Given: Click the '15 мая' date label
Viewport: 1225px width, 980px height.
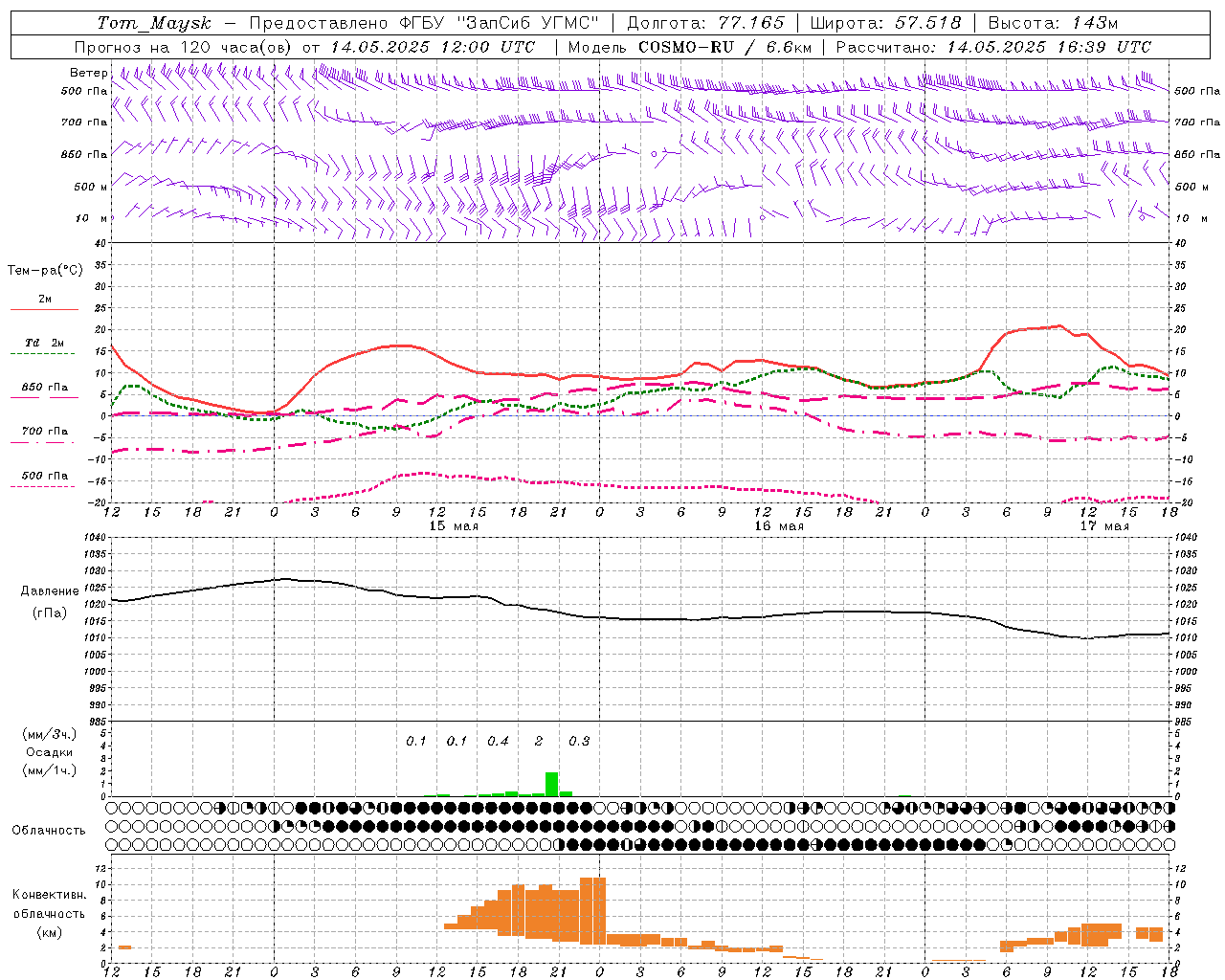Looking at the screenshot, I should (x=454, y=526).
